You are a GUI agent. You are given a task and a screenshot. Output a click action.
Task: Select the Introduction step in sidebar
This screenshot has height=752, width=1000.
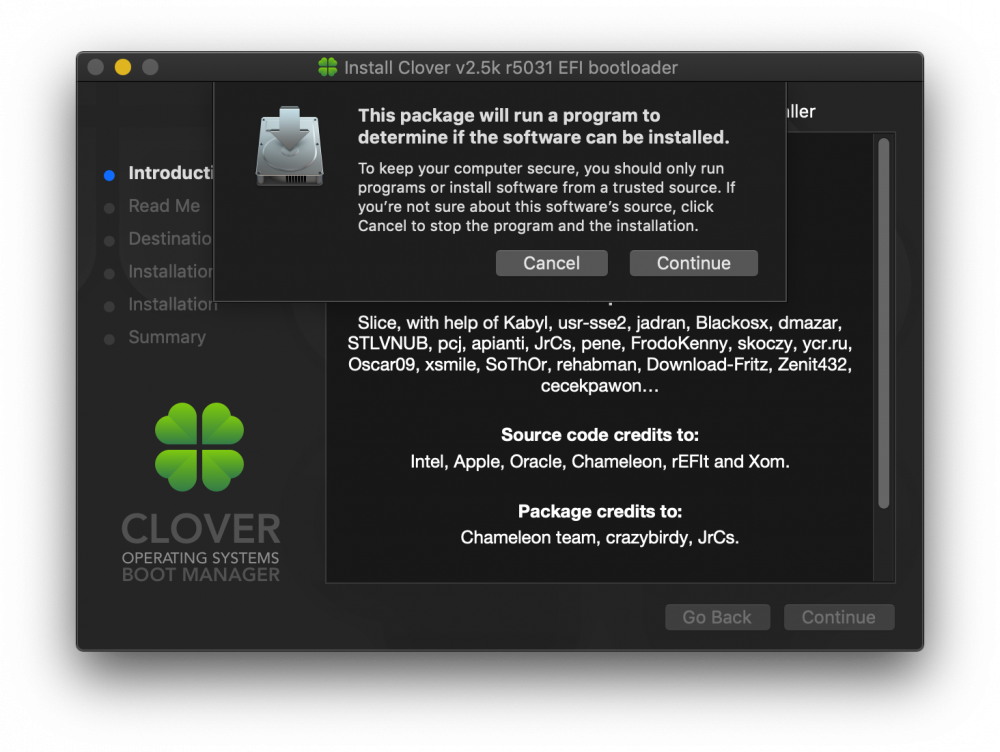click(x=170, y=173)
